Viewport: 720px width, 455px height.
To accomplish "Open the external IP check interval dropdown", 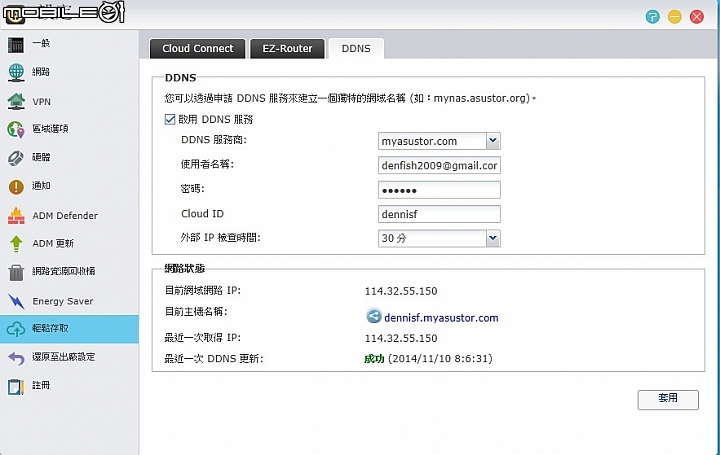I will tap(493, 238).
